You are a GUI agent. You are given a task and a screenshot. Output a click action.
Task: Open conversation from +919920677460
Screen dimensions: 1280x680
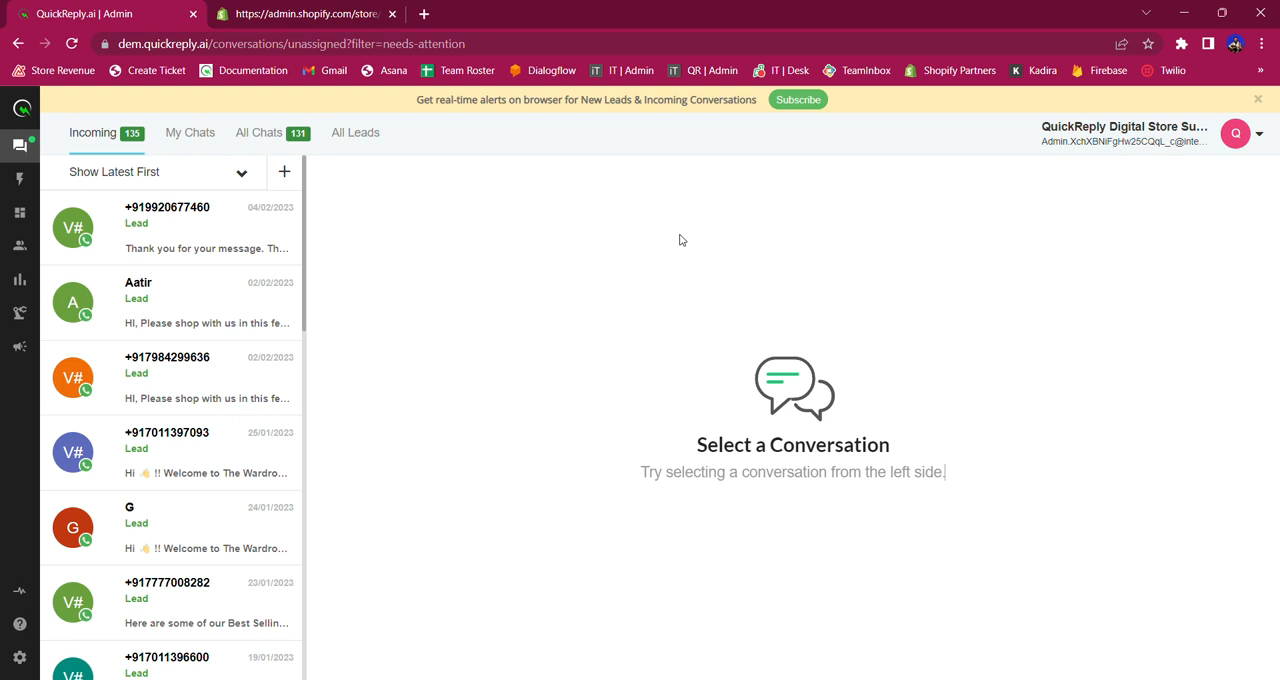(x=170, y=228)
